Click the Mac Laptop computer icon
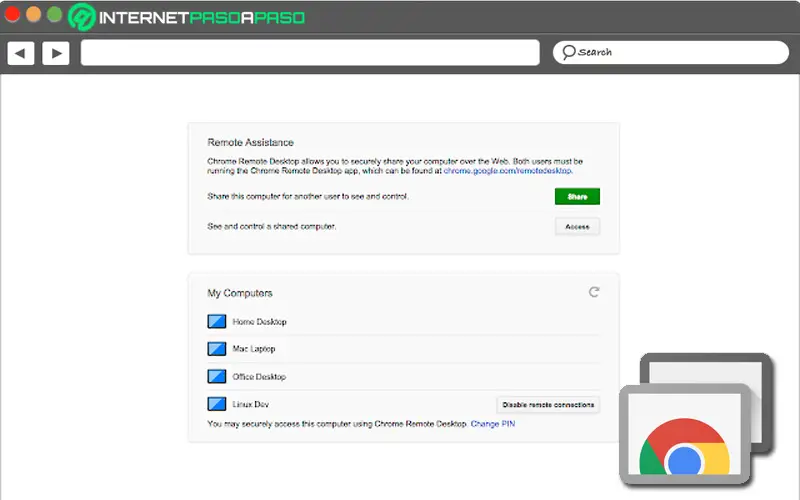Viewport: 800px width, 500px height. pyautogui.click(x=217, y=349)
